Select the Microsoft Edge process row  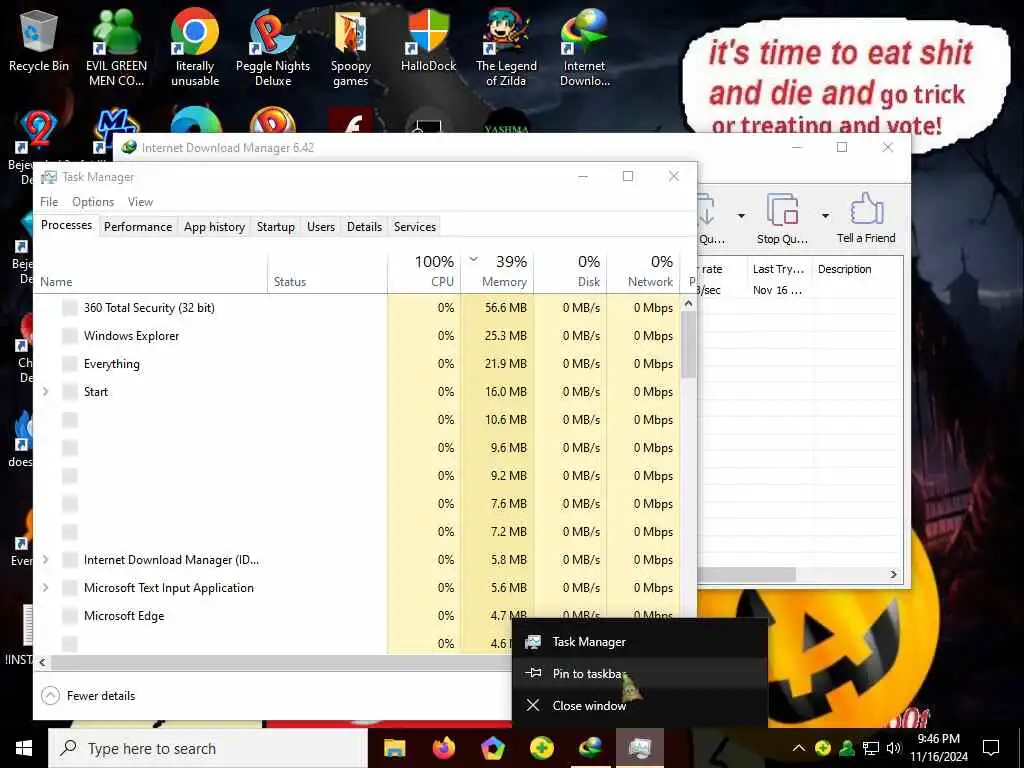(357, 616)
